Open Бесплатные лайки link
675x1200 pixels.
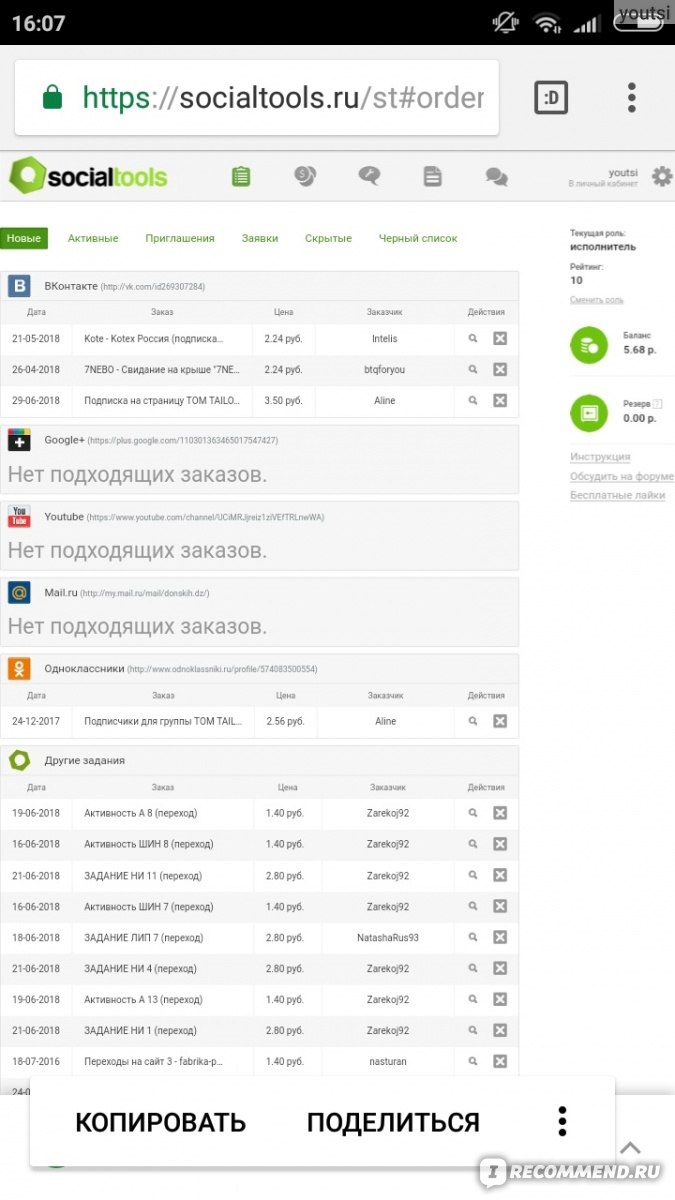point(617,495)
